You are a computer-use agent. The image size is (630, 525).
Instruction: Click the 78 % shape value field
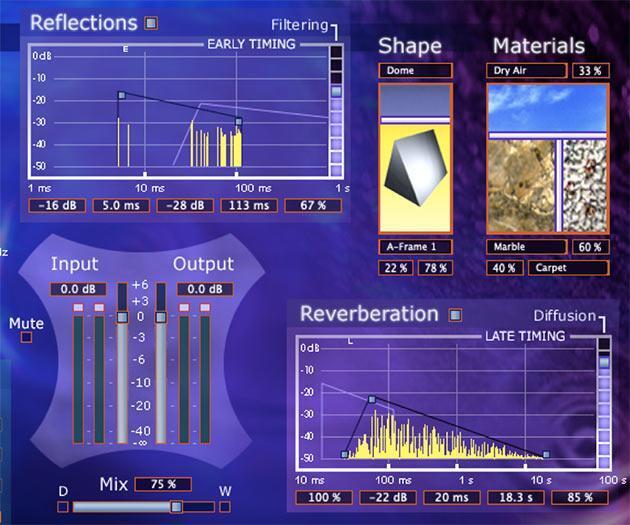tap(436, 268)
